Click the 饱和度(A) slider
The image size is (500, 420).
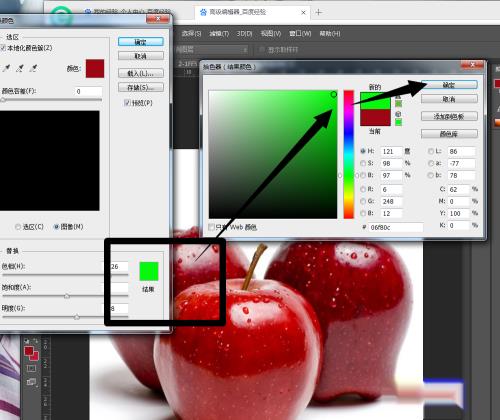pos(65,296)
